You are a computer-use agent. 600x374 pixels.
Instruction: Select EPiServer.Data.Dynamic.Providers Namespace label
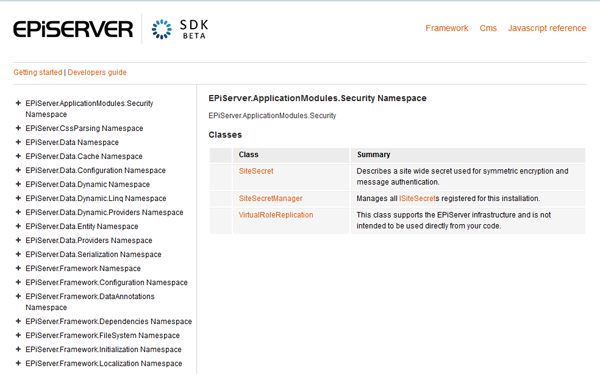click(x=104, y=212)
